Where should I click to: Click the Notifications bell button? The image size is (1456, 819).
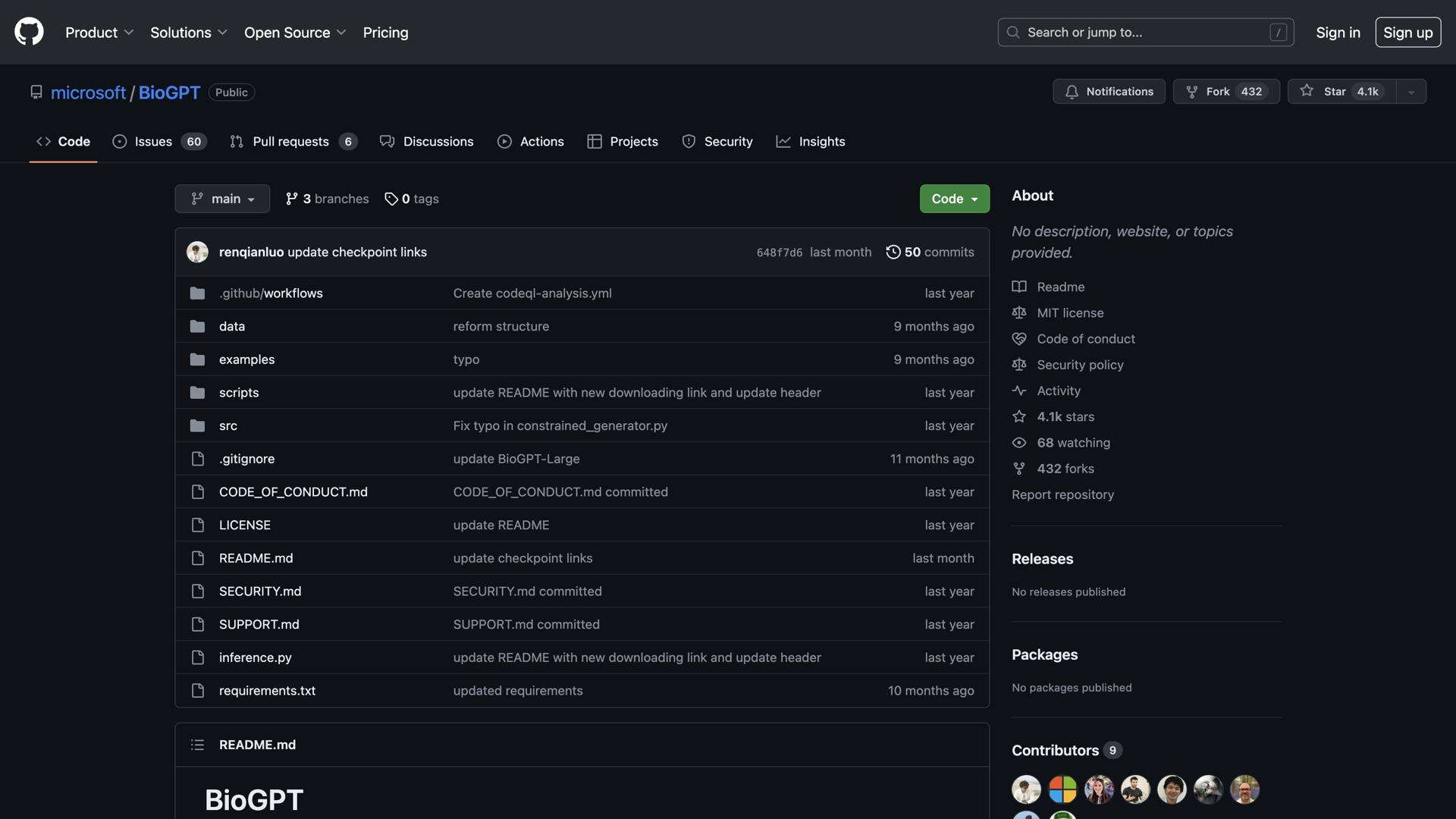click(1109, 91)
